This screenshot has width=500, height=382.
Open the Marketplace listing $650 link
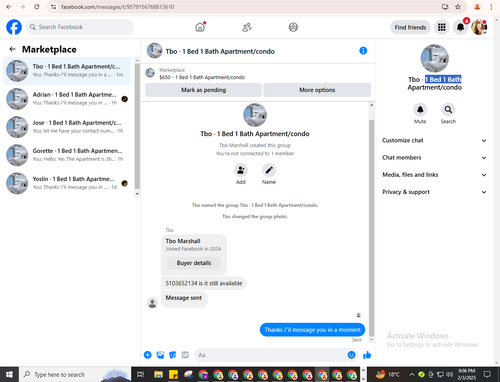click(202, 77)
